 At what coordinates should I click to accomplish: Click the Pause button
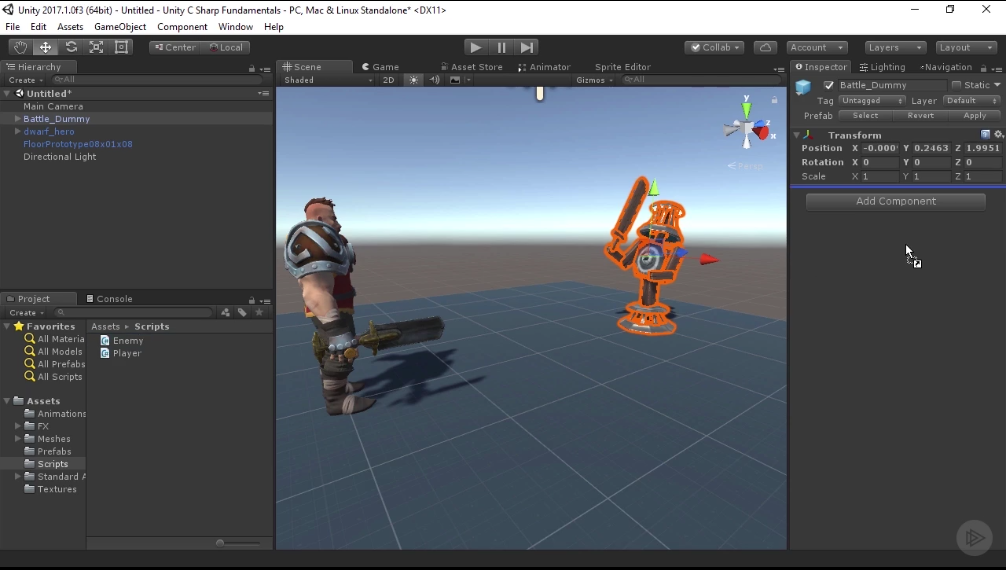(x=501, y=48)
